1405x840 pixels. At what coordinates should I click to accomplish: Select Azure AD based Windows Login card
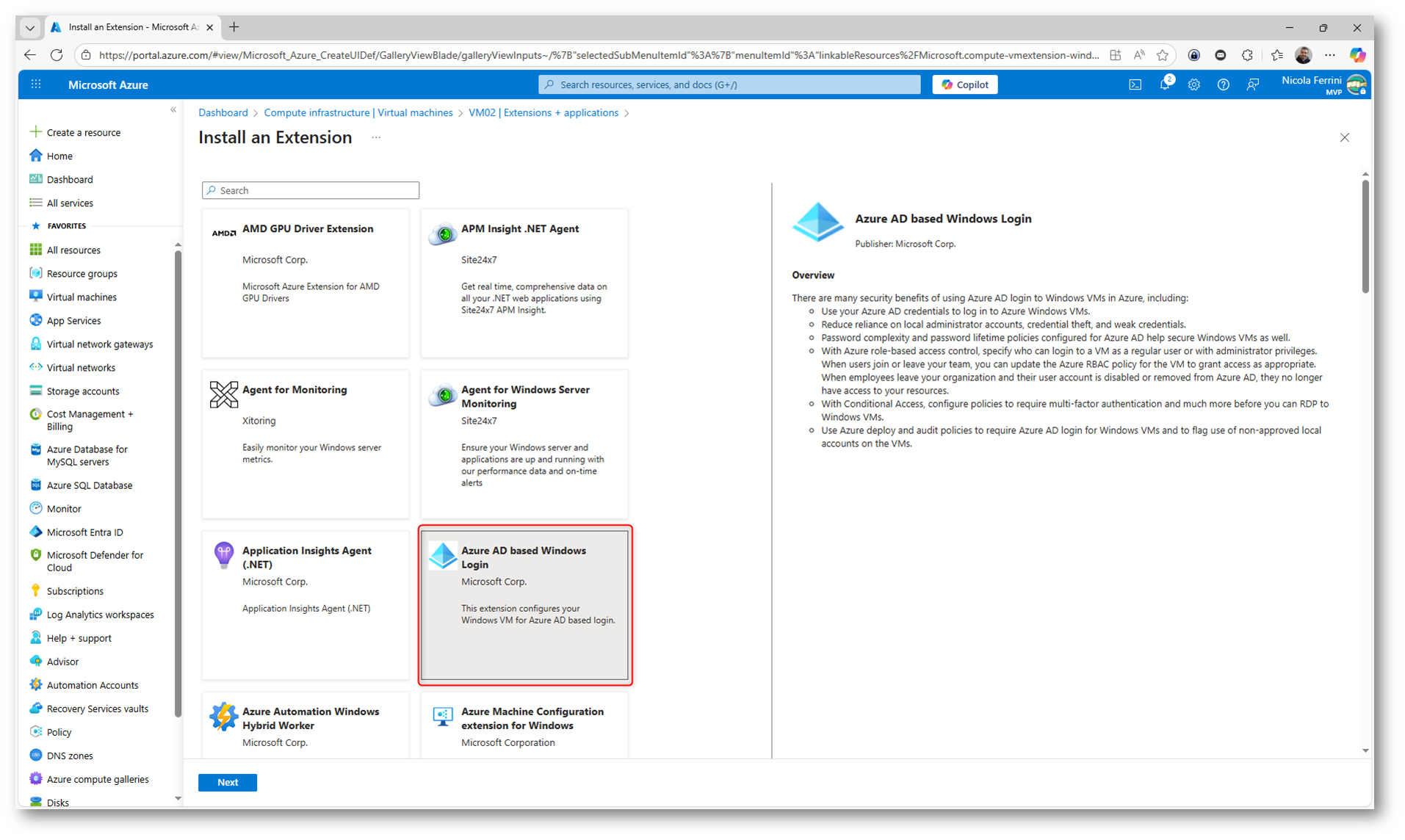tap(524, 605)
